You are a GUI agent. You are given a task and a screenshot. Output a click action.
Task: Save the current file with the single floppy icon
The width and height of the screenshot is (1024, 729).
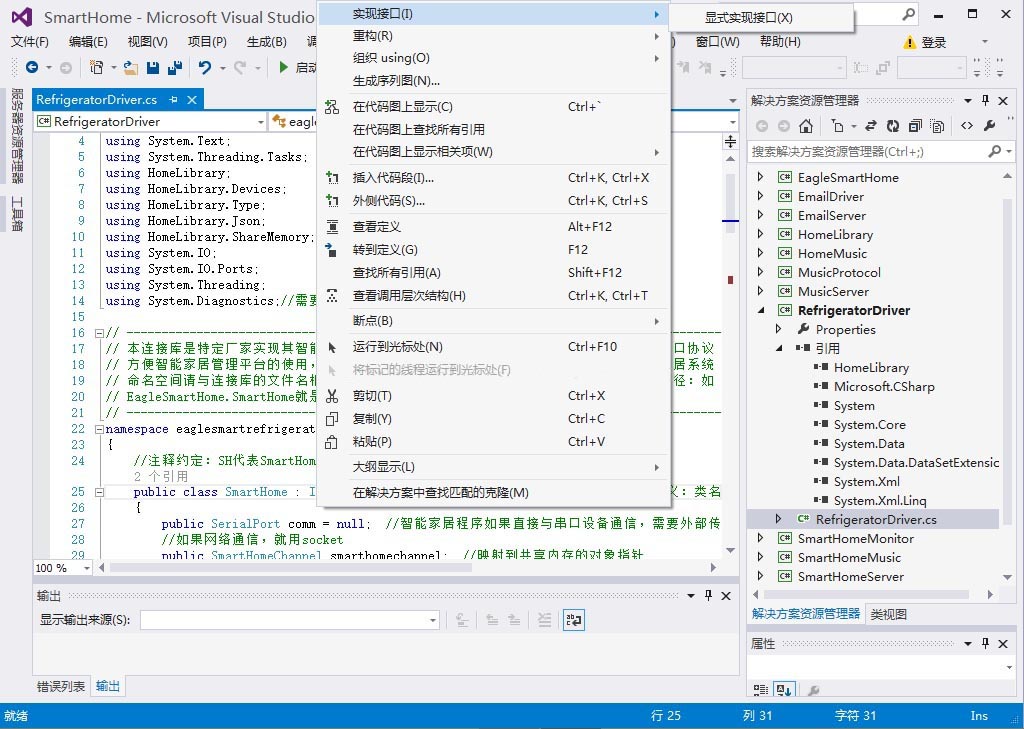tap(153, 67)
